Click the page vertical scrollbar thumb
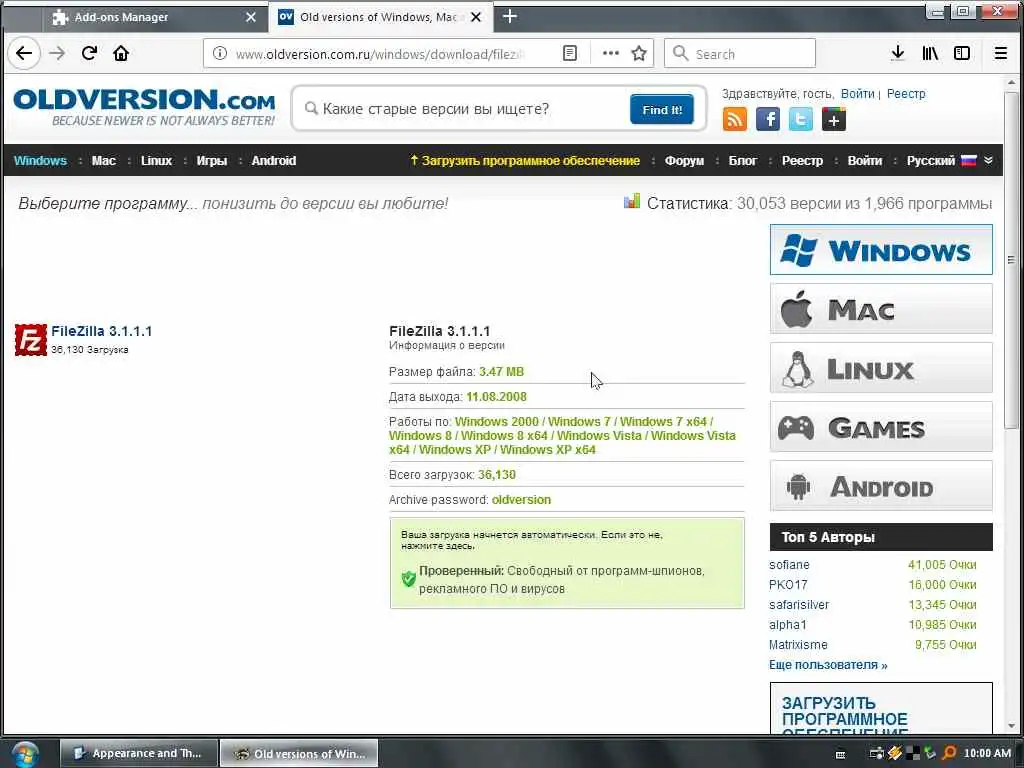1024x768 pixels. 1012,259
